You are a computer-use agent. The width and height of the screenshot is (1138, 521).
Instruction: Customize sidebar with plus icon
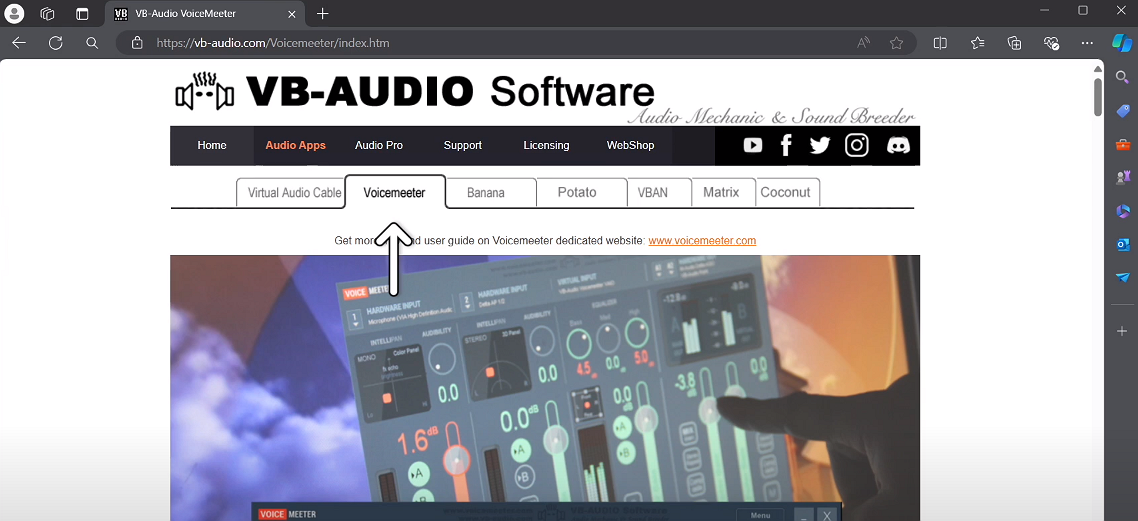pyautogui.click(x=1122, y=331)
